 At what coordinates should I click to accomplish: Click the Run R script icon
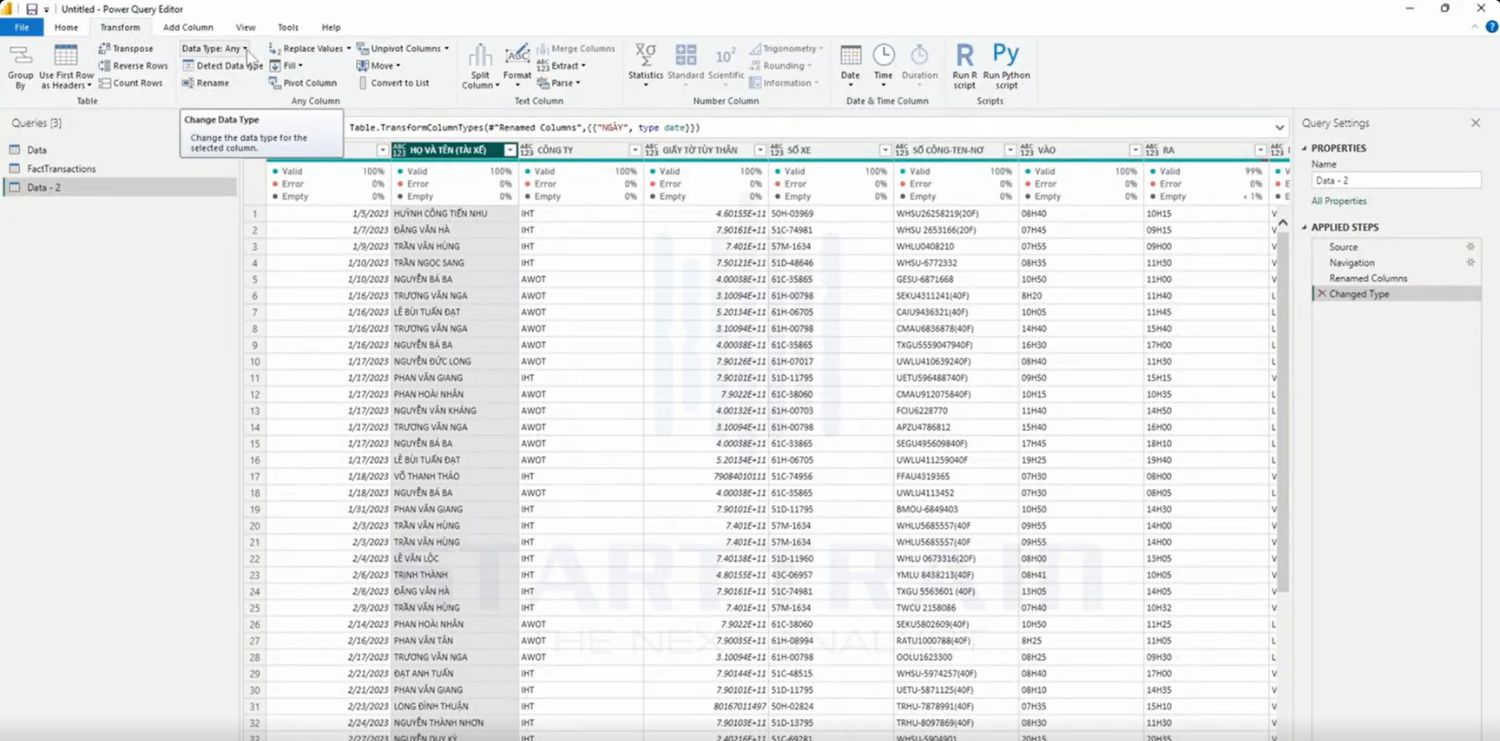pyautogui.click(x=965, y=55)
